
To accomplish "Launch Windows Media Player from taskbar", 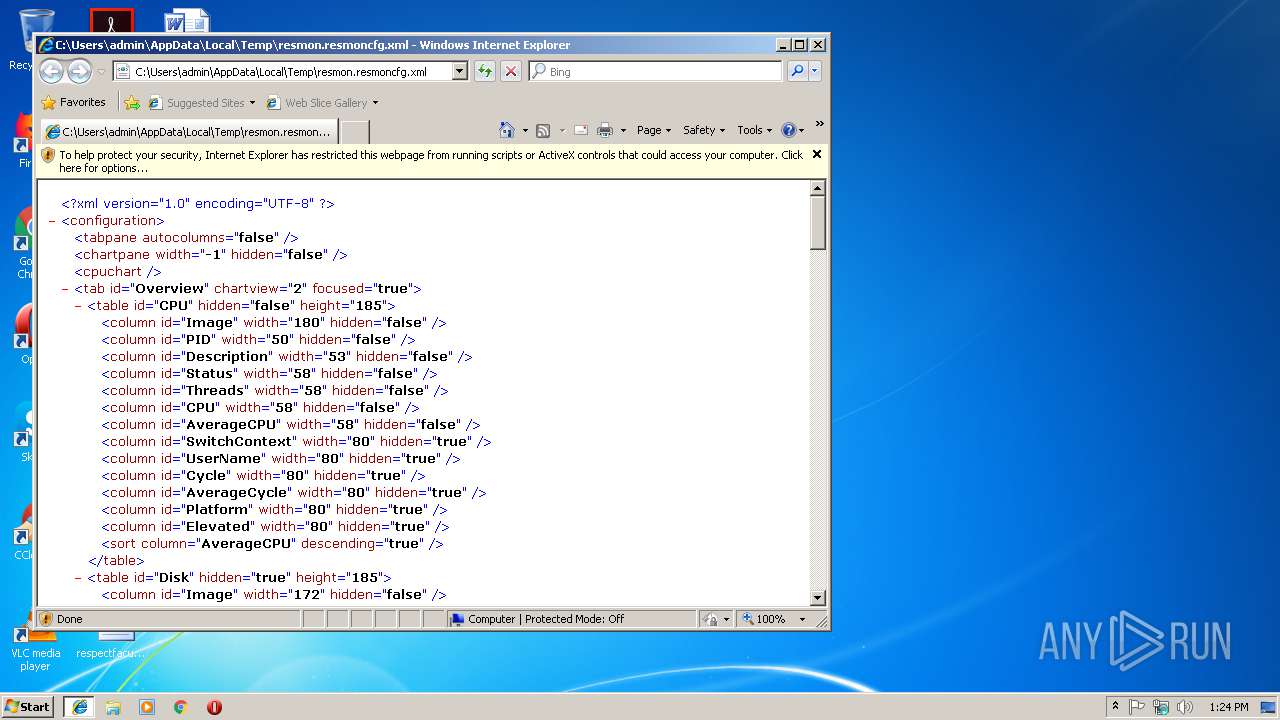I will pyautogui.click(x=147, y=706).
